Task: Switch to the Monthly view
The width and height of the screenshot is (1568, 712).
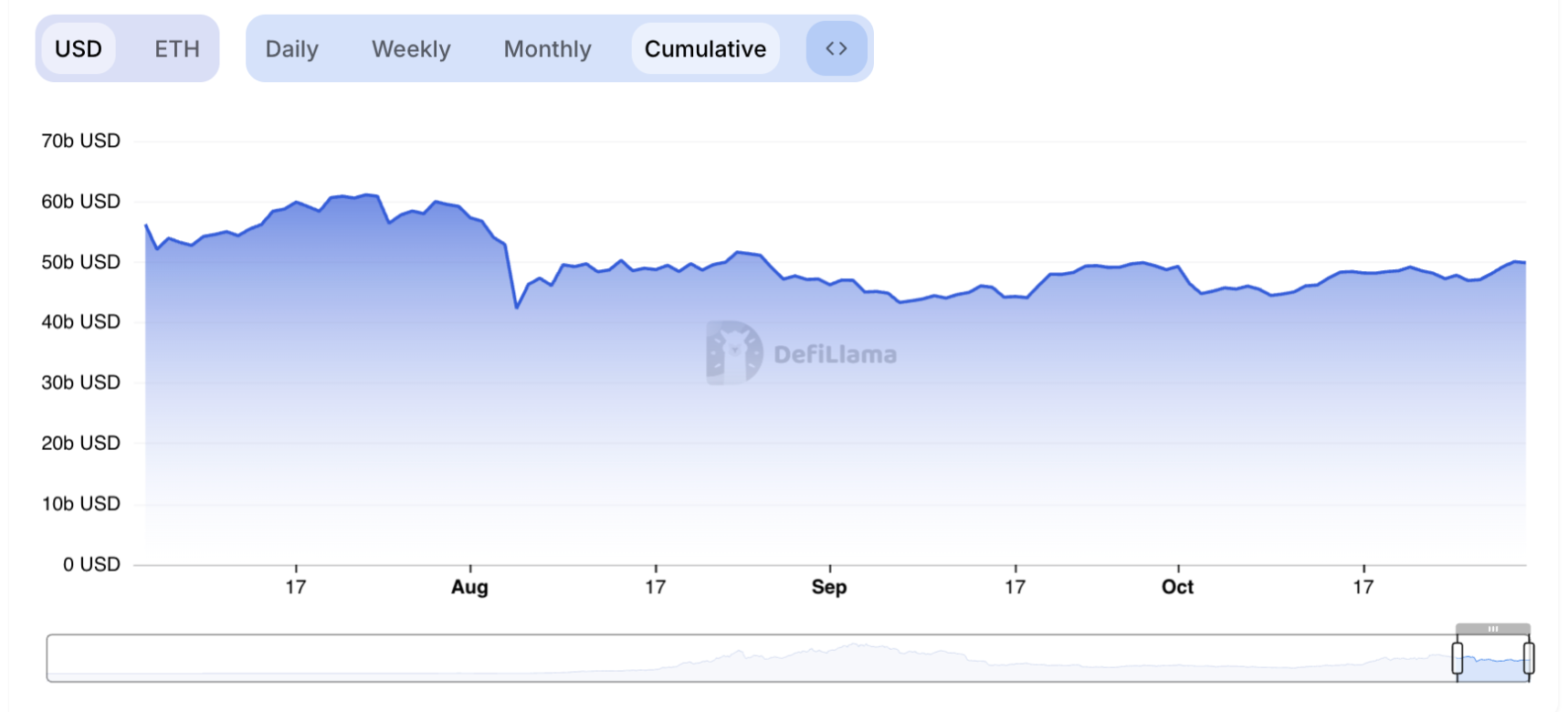Action: point(547,48)
